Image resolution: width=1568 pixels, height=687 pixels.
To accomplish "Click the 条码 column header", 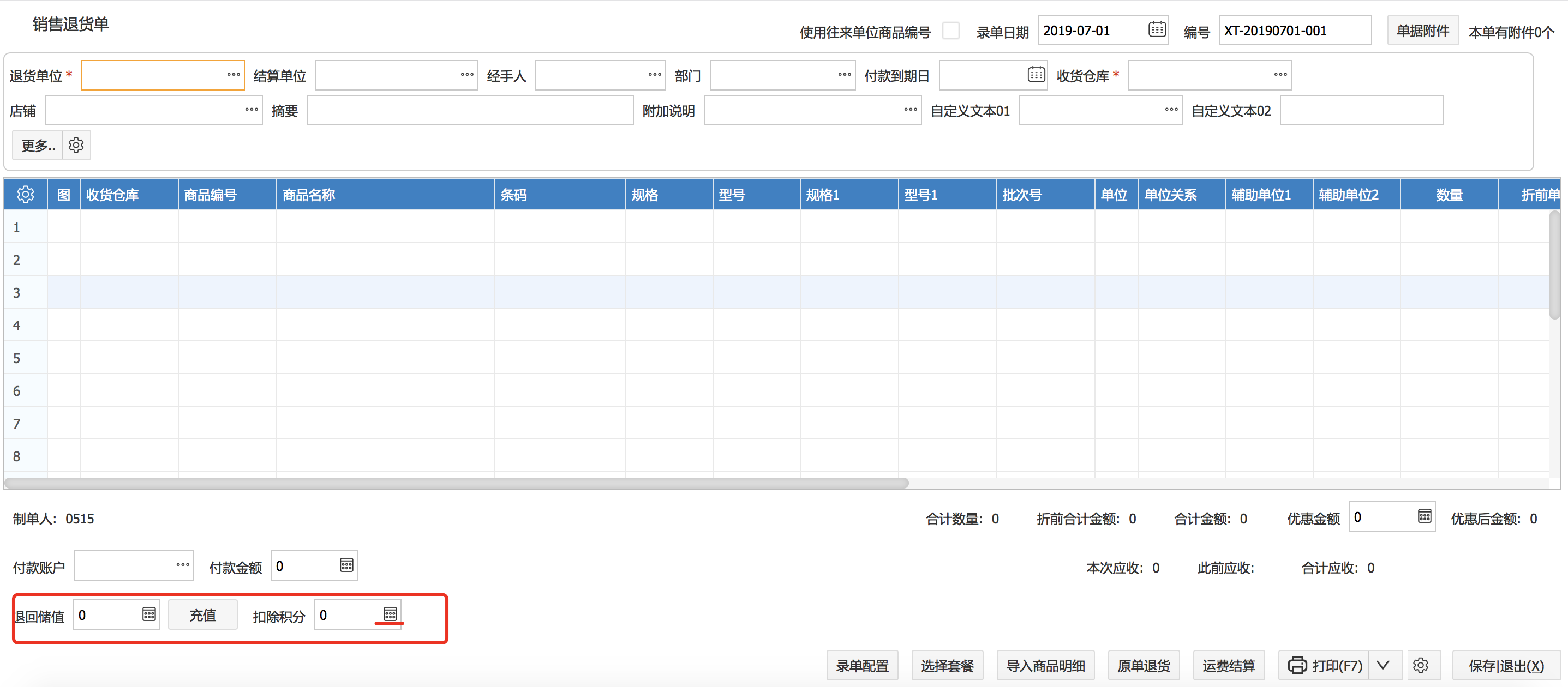I will point(561,195).
